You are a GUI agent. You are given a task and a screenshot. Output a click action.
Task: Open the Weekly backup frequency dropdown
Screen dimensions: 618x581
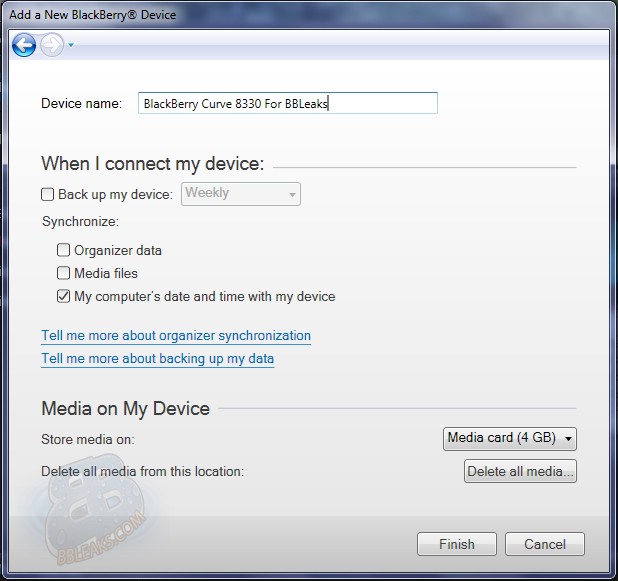[241, 194]
